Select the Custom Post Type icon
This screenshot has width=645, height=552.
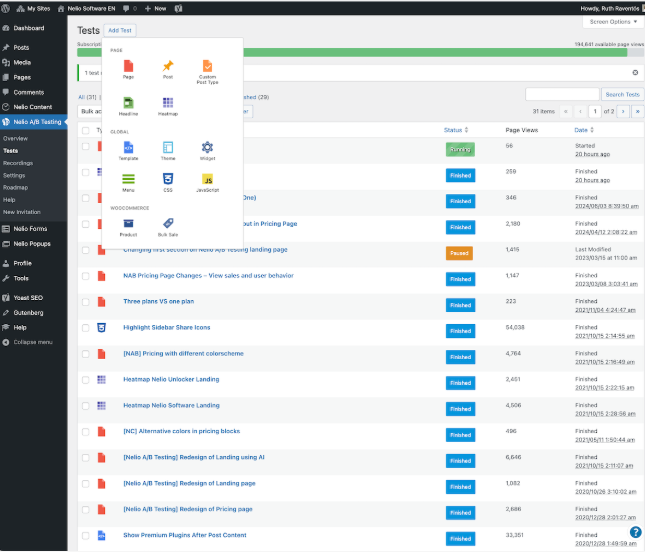point(207,66)
